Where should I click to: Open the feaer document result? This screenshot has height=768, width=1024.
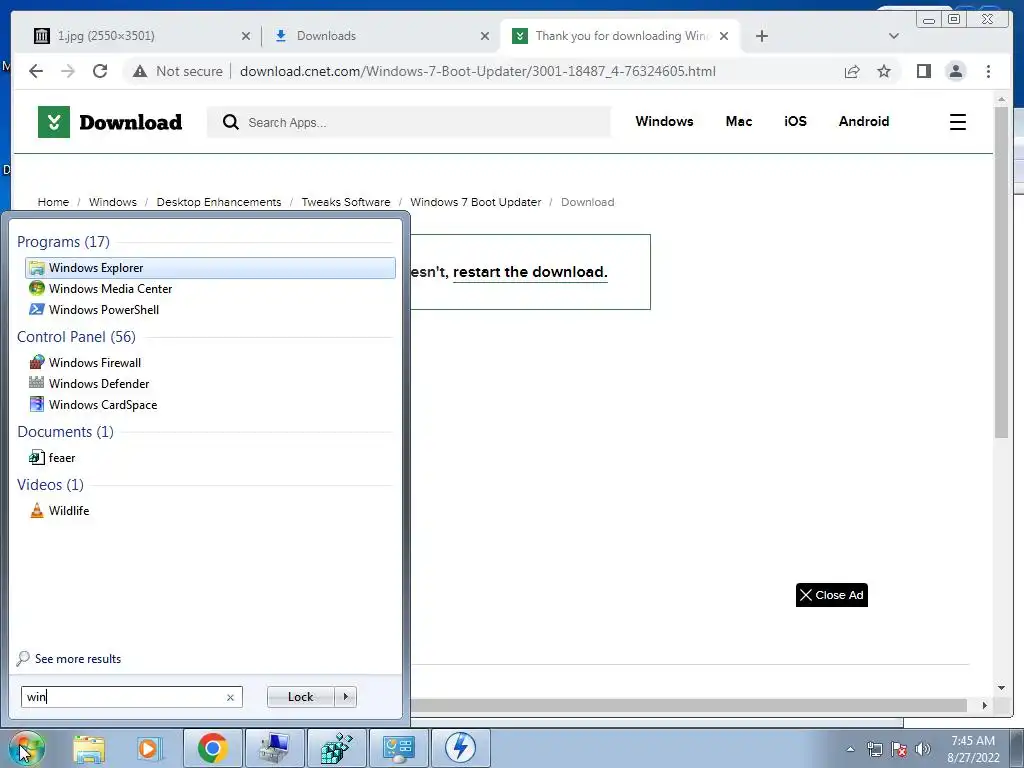click(52, 458)
